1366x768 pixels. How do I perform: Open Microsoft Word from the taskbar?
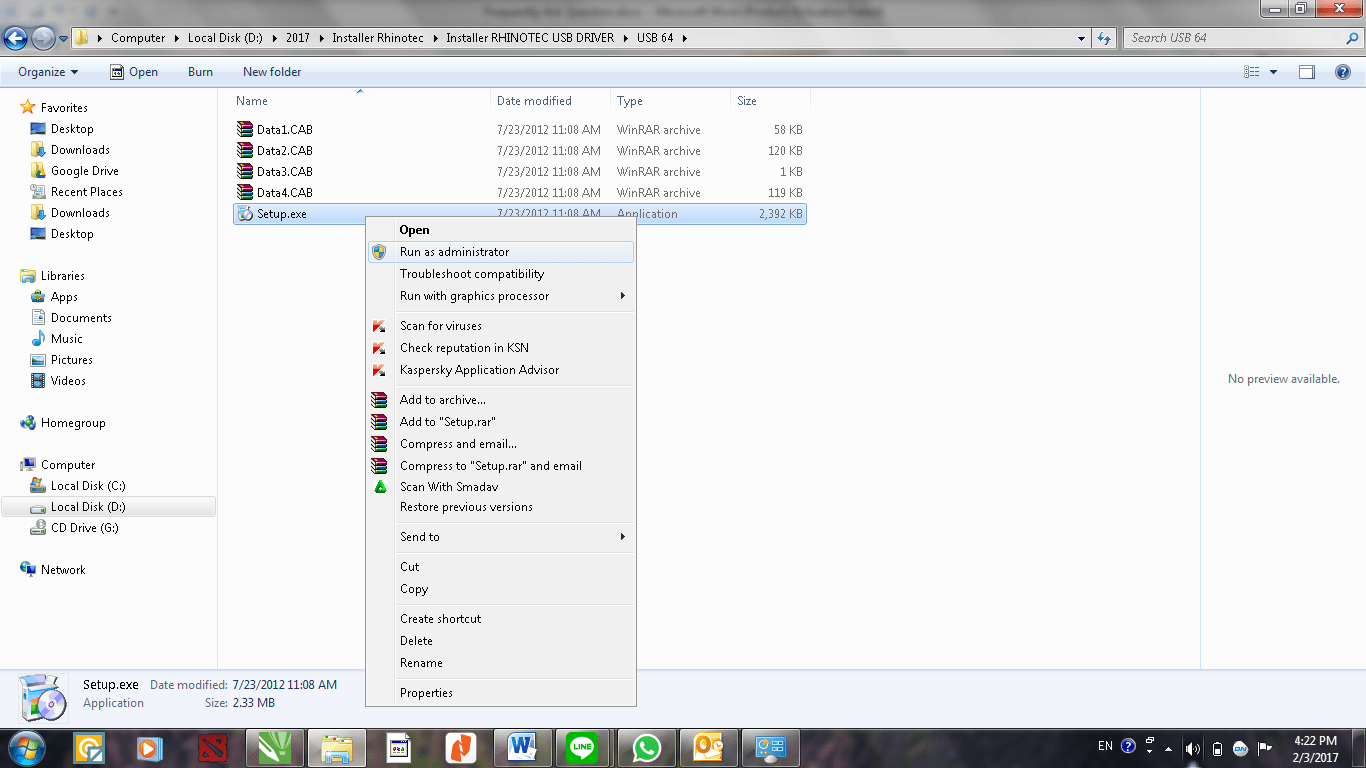coord(523,747)
